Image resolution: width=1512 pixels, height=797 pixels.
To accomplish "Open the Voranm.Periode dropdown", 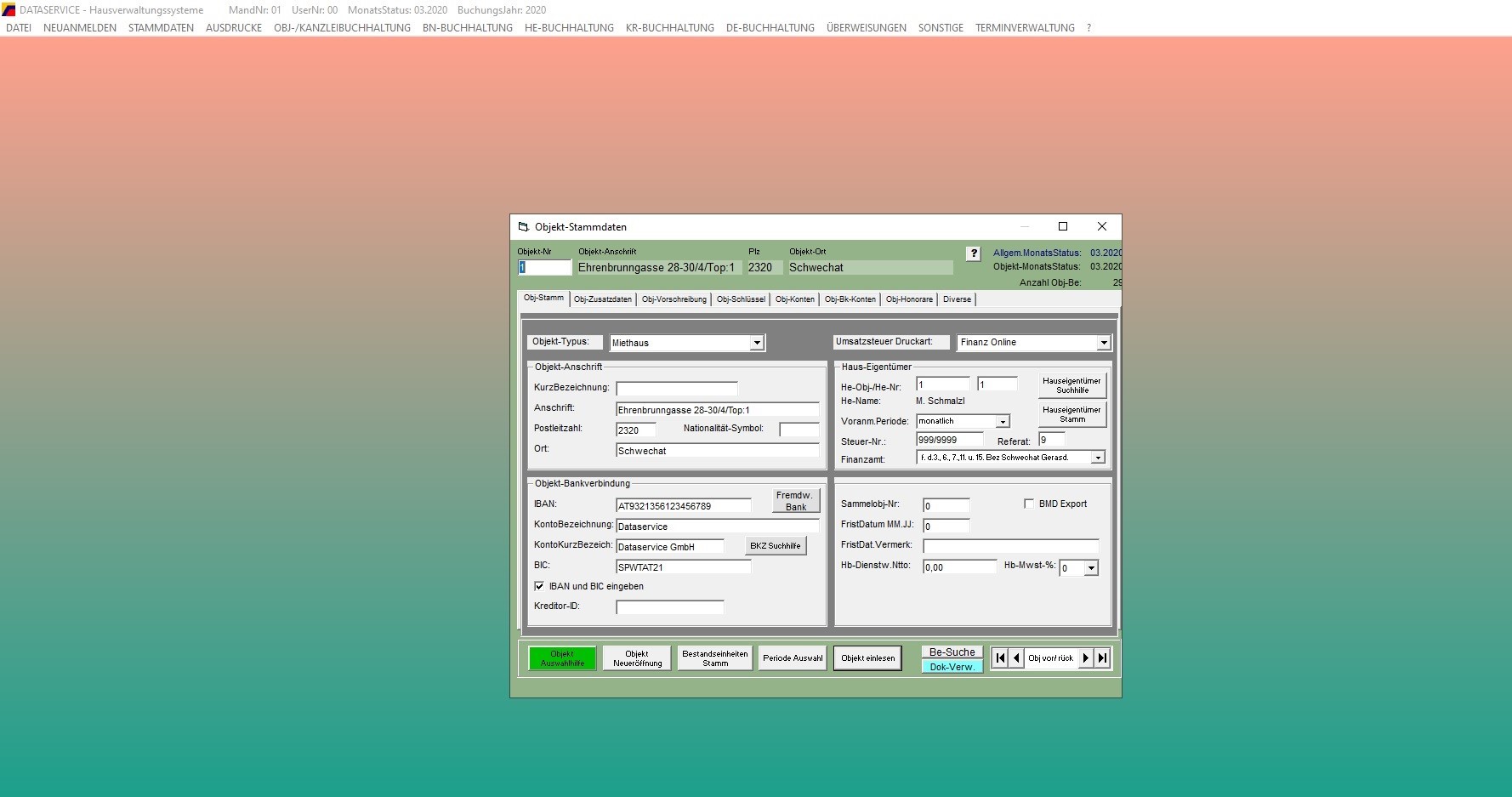I will tap(1003, 422).
